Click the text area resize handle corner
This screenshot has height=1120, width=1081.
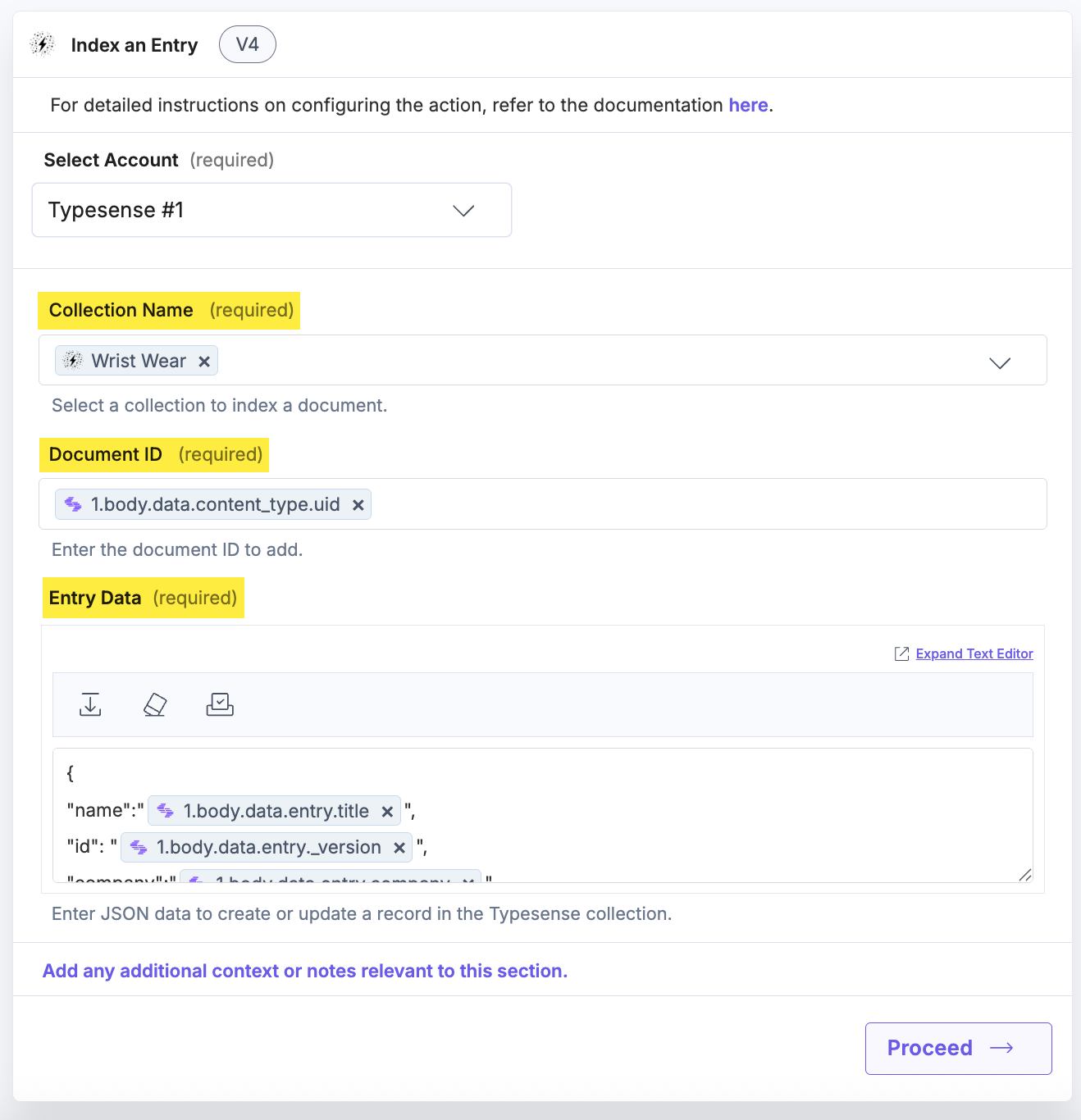pyautogui.click(x=1025, y=875)
